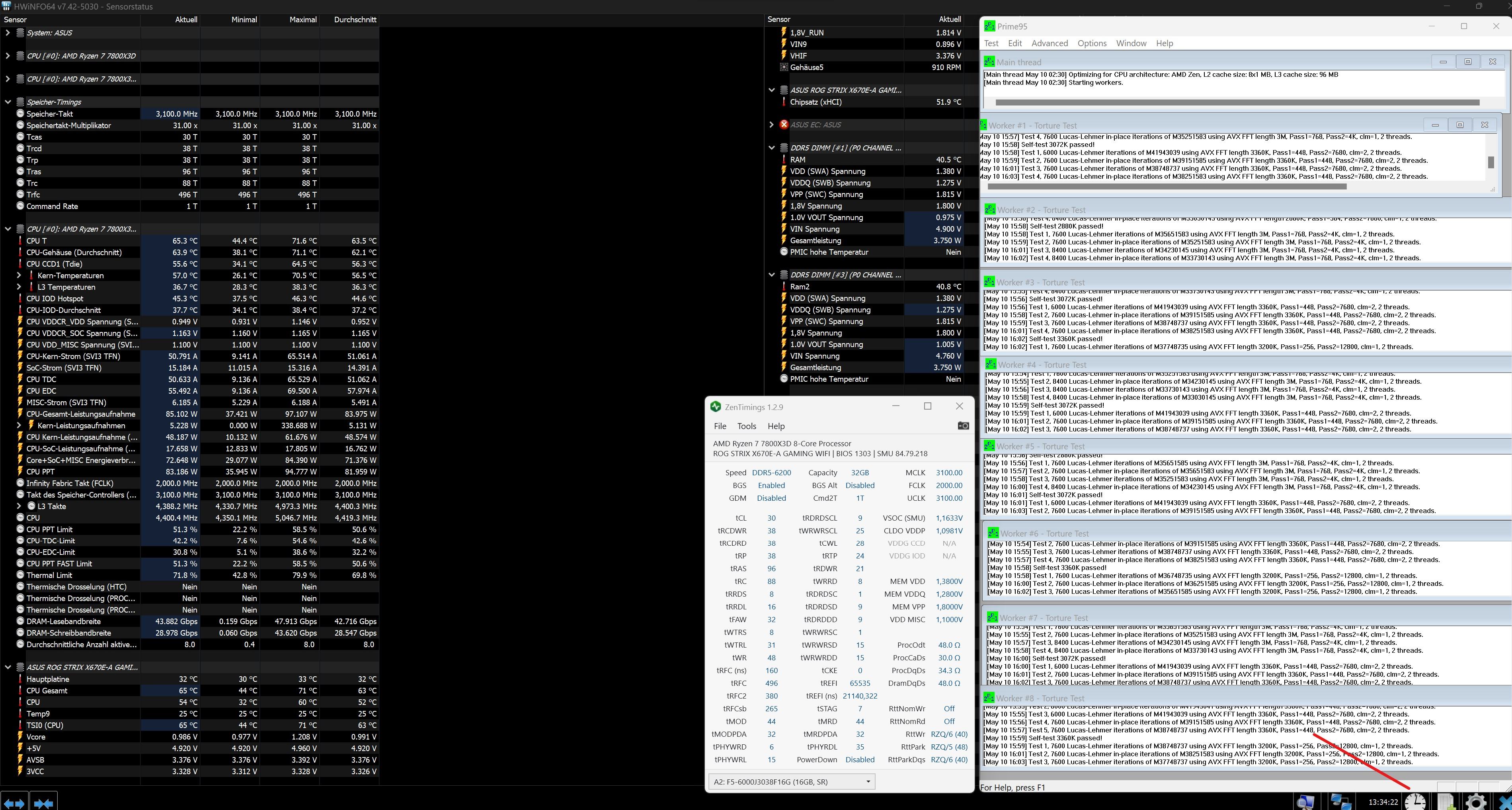Click the chip icon beside System: ASUS
The width and height of the screenshot is (1512, 810).
(x=20, y=32)
